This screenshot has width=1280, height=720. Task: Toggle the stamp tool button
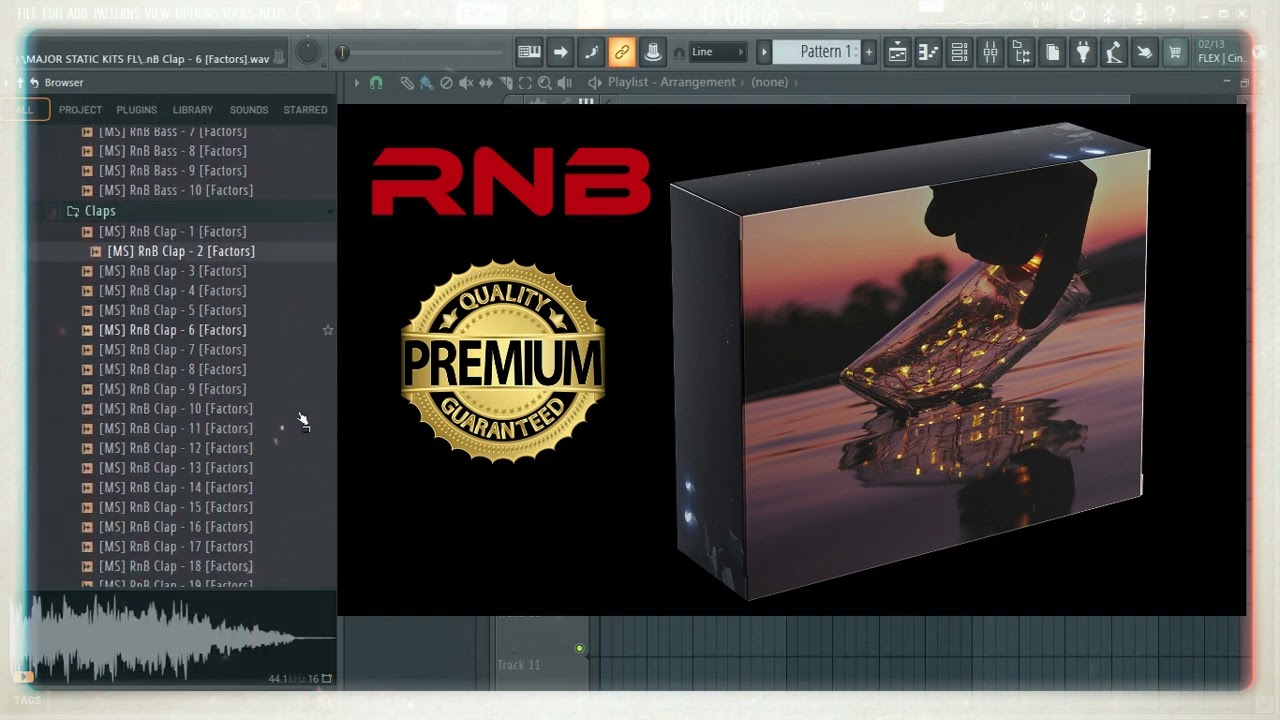point(652,52)
